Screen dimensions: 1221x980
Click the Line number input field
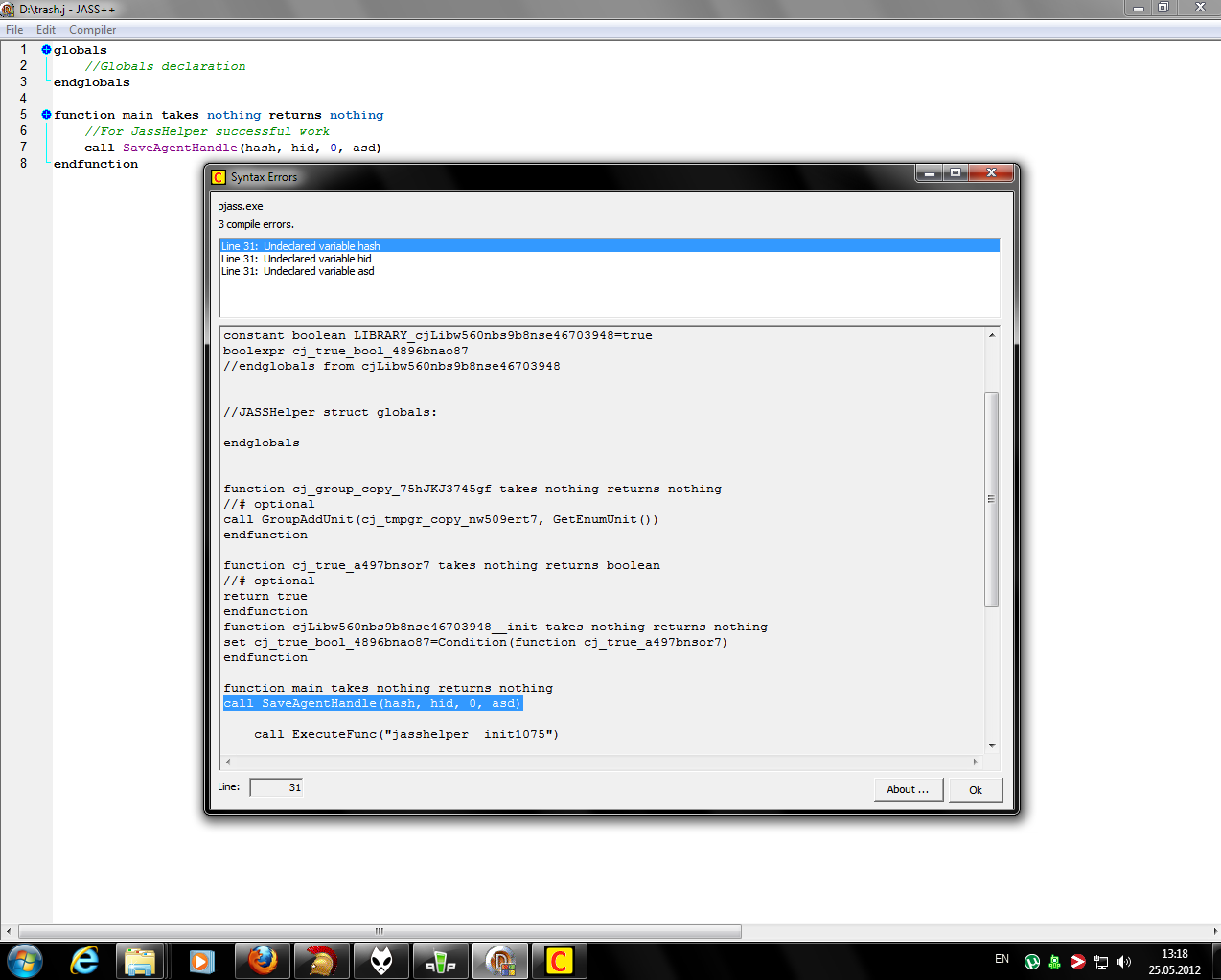click(276, 787)
